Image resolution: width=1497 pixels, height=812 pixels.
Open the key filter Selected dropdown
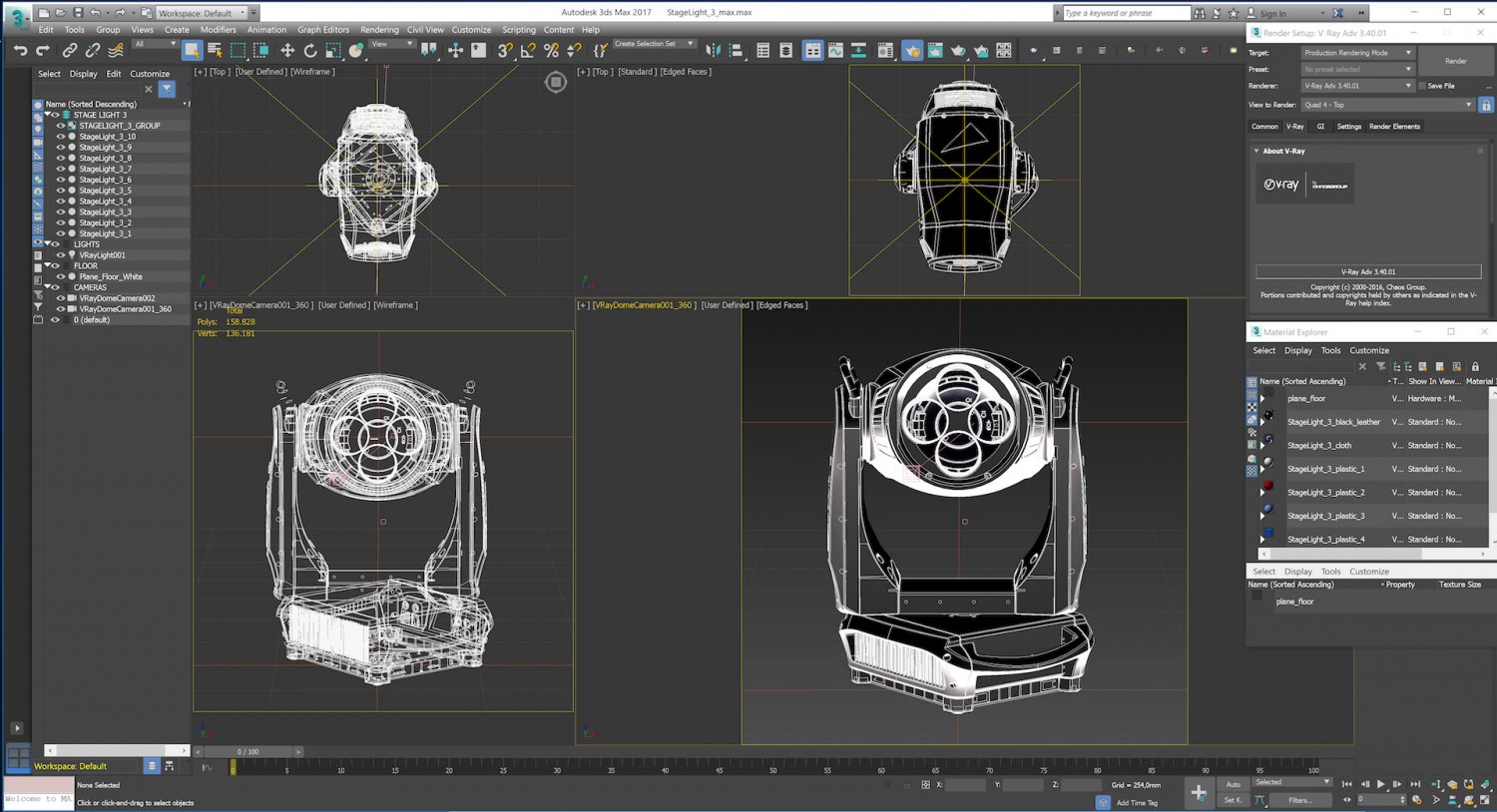(x=1292, y=782)
